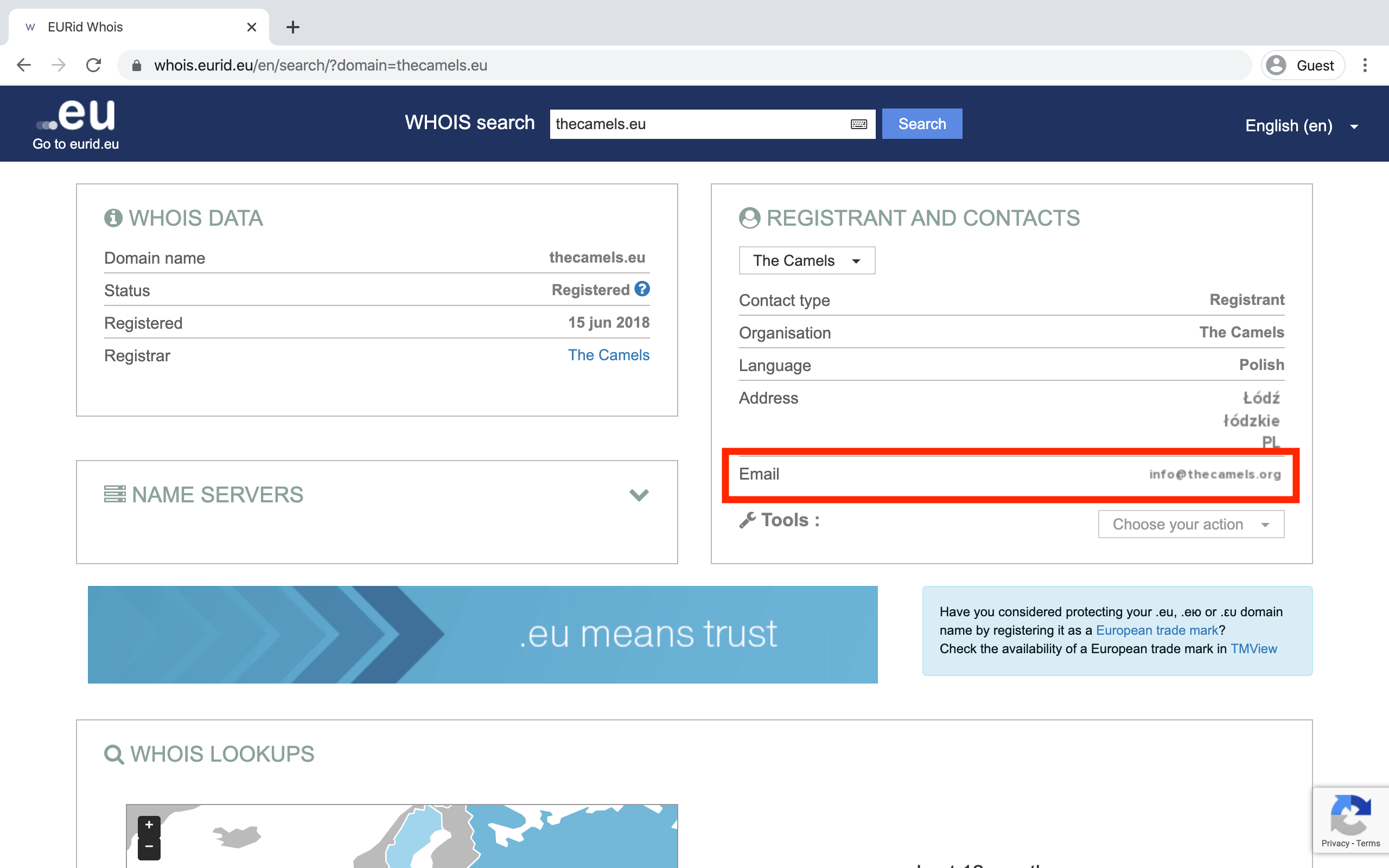Screen dimensions: 1389x868
Task: Click the Name Servers list icon
Action: [x=114, y=494]
